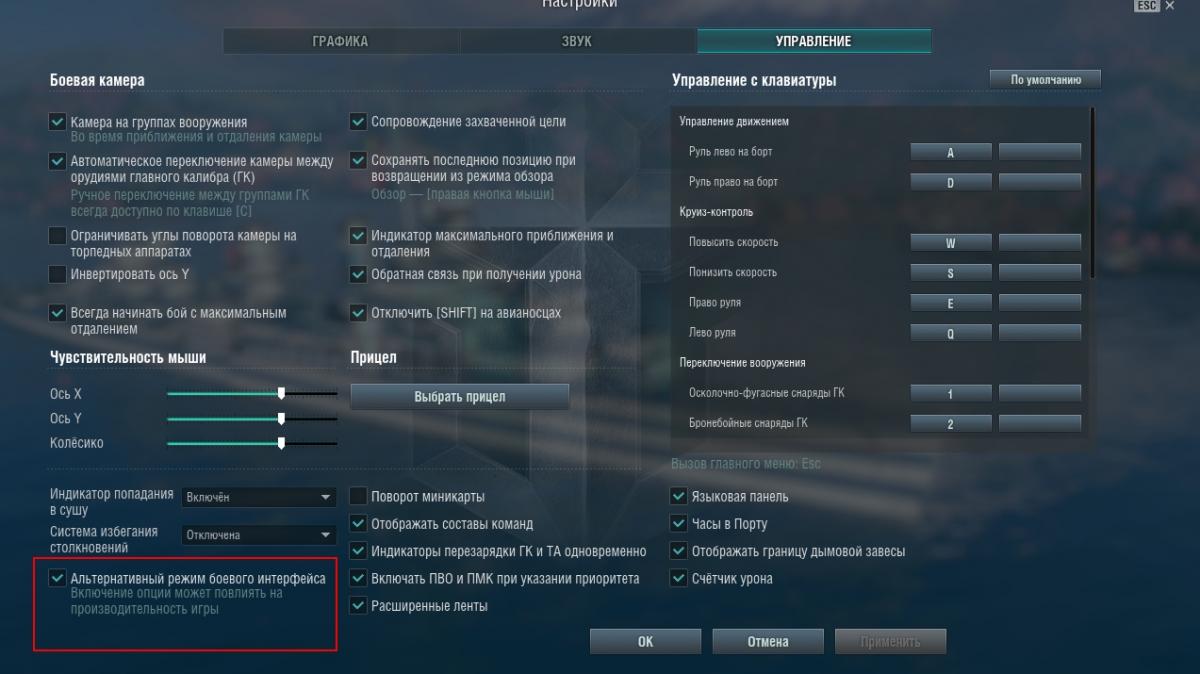Toggle Часы в Порту checkbox
The width and height of the screenshot is (1200, 674).
tap(679, 523)
